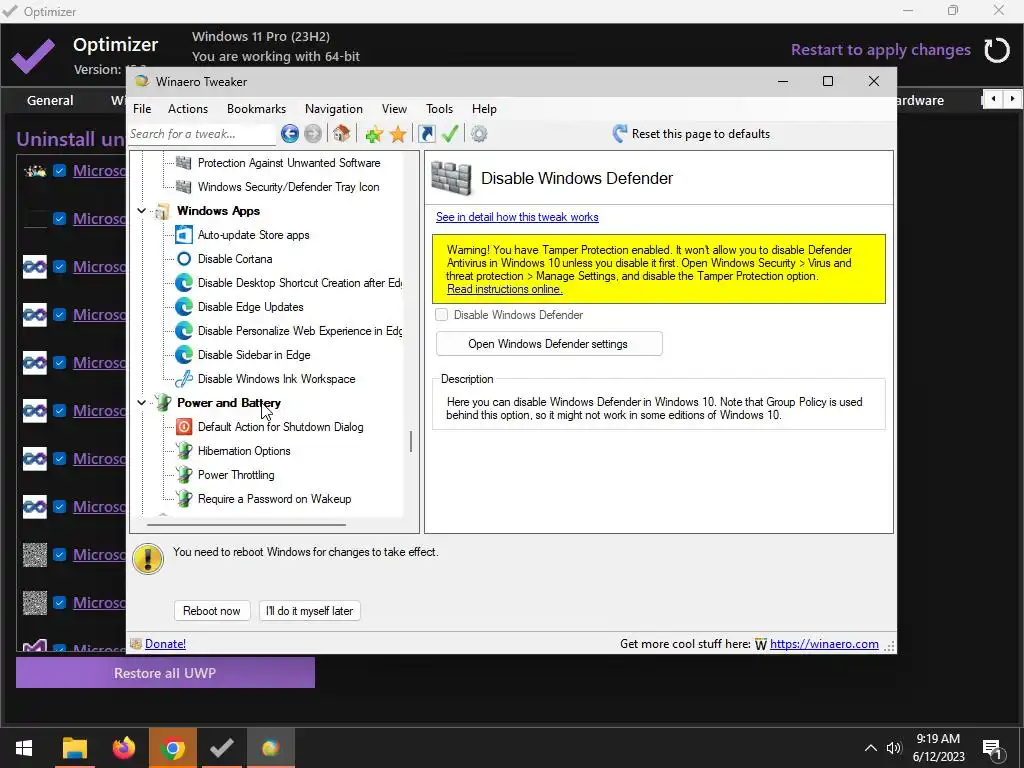The height and width of the screenshot is (768, 1024).
Task: Click the tree horizontal scrollbar
Action: tap(246, 524)
